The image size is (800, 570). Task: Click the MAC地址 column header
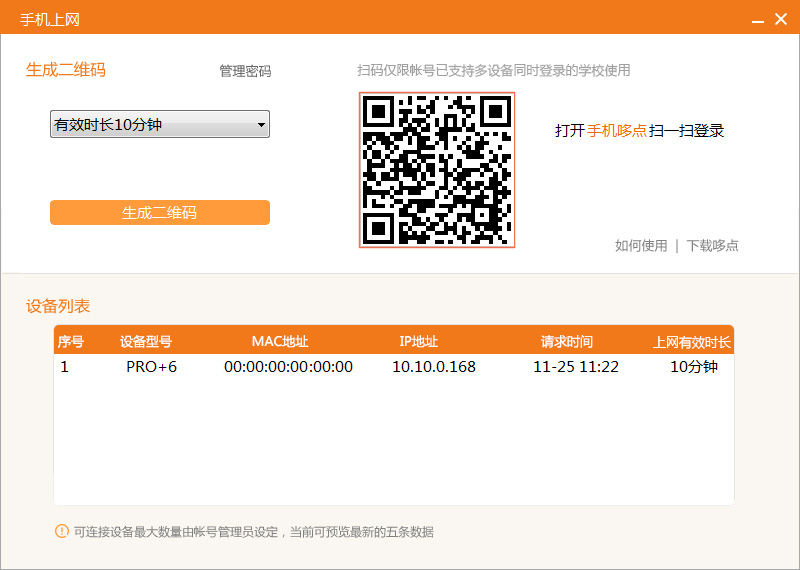point(280,341)
